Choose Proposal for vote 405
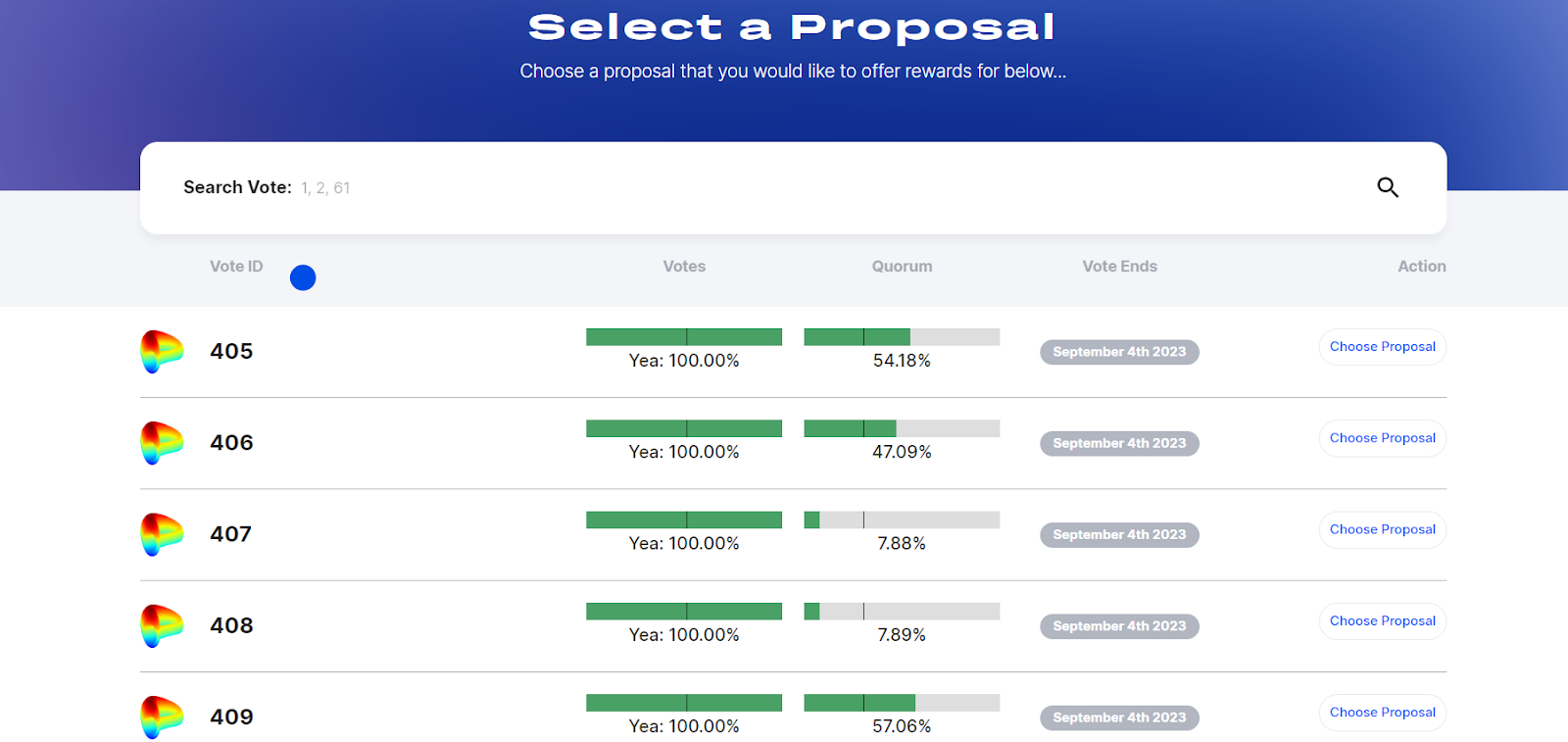1568x742 pixels. tap(1382, 347)
